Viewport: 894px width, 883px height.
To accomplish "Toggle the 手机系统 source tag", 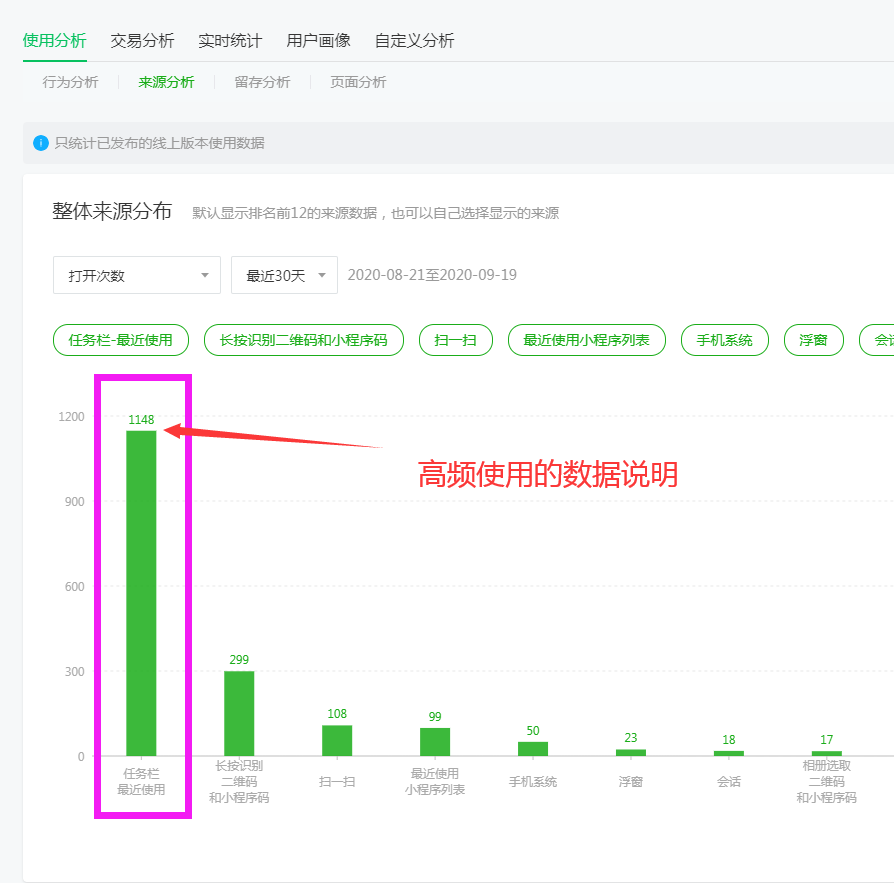I will tap(724, 340).
